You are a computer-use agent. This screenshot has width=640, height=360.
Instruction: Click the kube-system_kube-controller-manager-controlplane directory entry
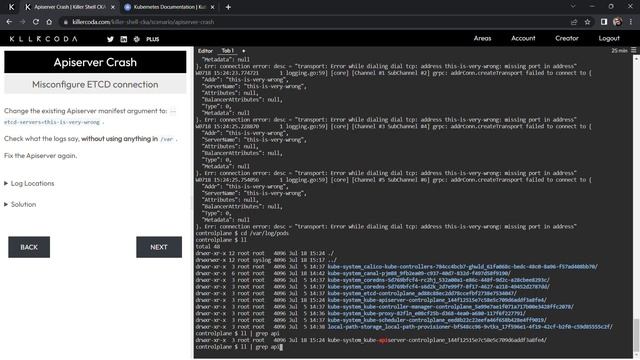(x=451, y=307)
